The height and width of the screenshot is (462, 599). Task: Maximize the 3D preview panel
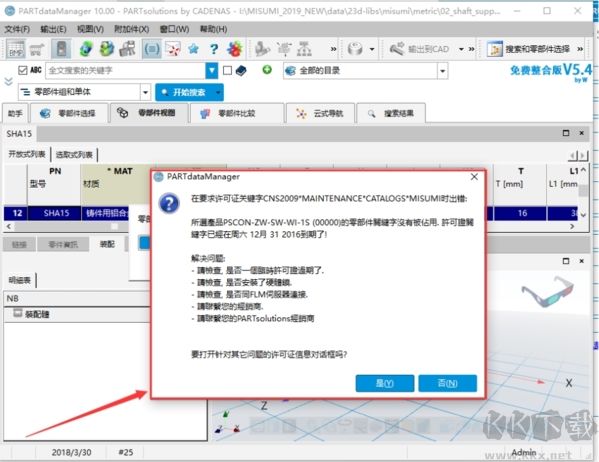click(x=566, y=261)
